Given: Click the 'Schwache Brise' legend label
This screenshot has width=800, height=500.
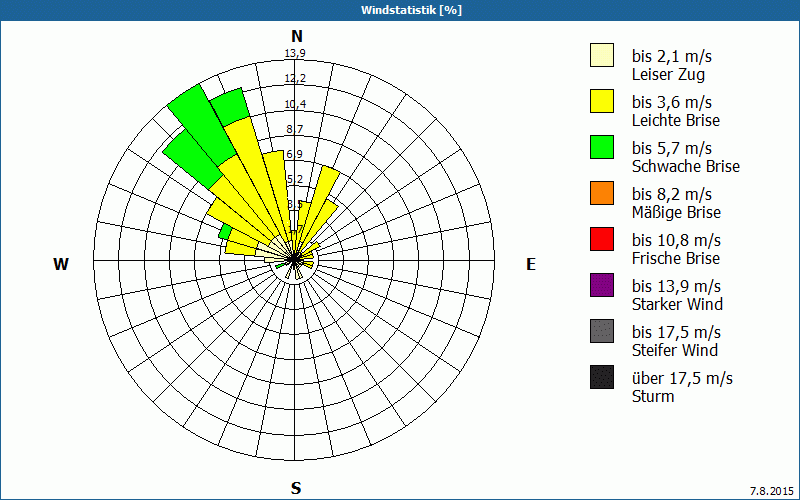Looking at the screenshot, I should coord(686,166).
